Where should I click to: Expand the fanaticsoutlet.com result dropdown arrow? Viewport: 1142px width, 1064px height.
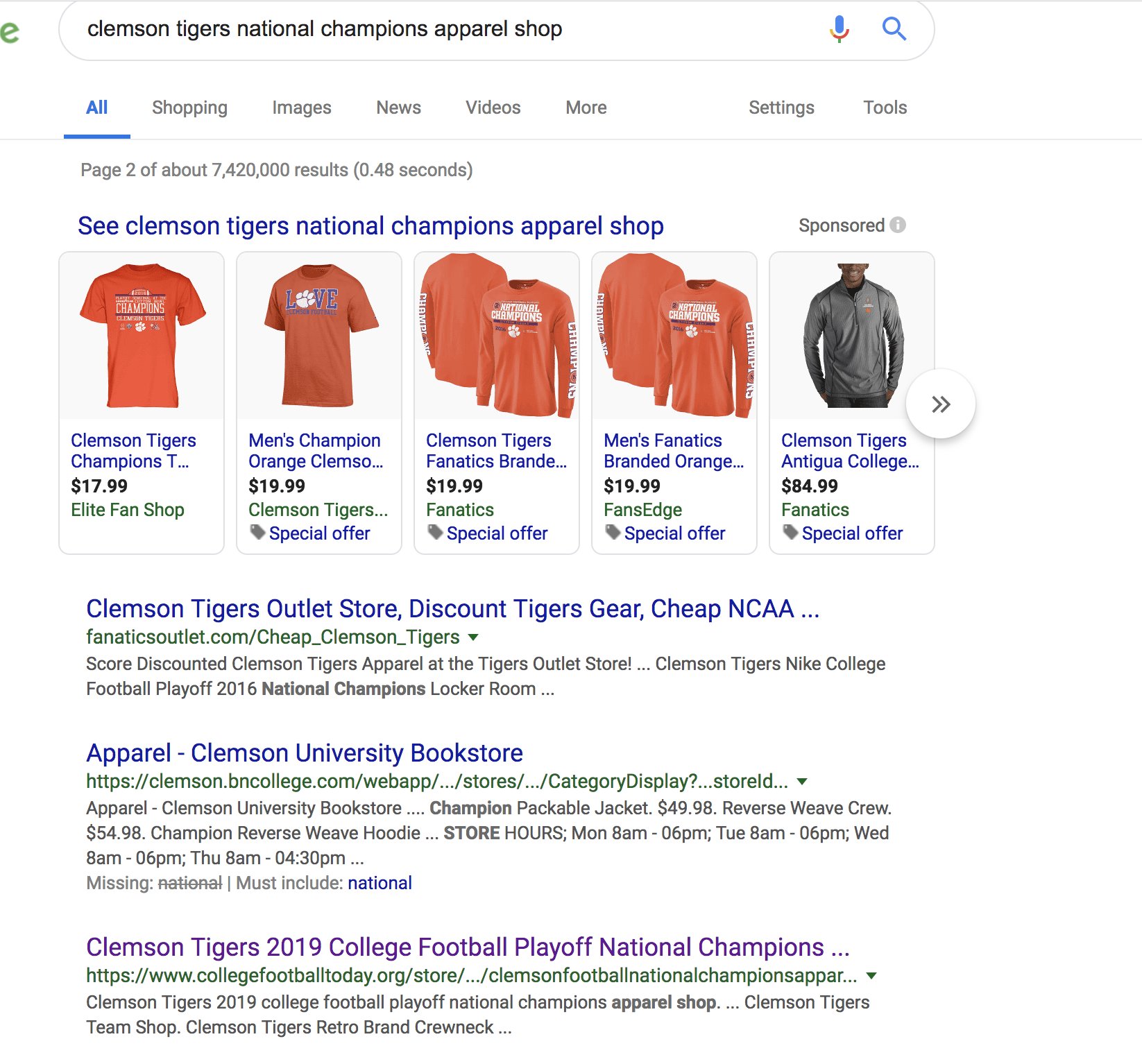click(473, 637)
